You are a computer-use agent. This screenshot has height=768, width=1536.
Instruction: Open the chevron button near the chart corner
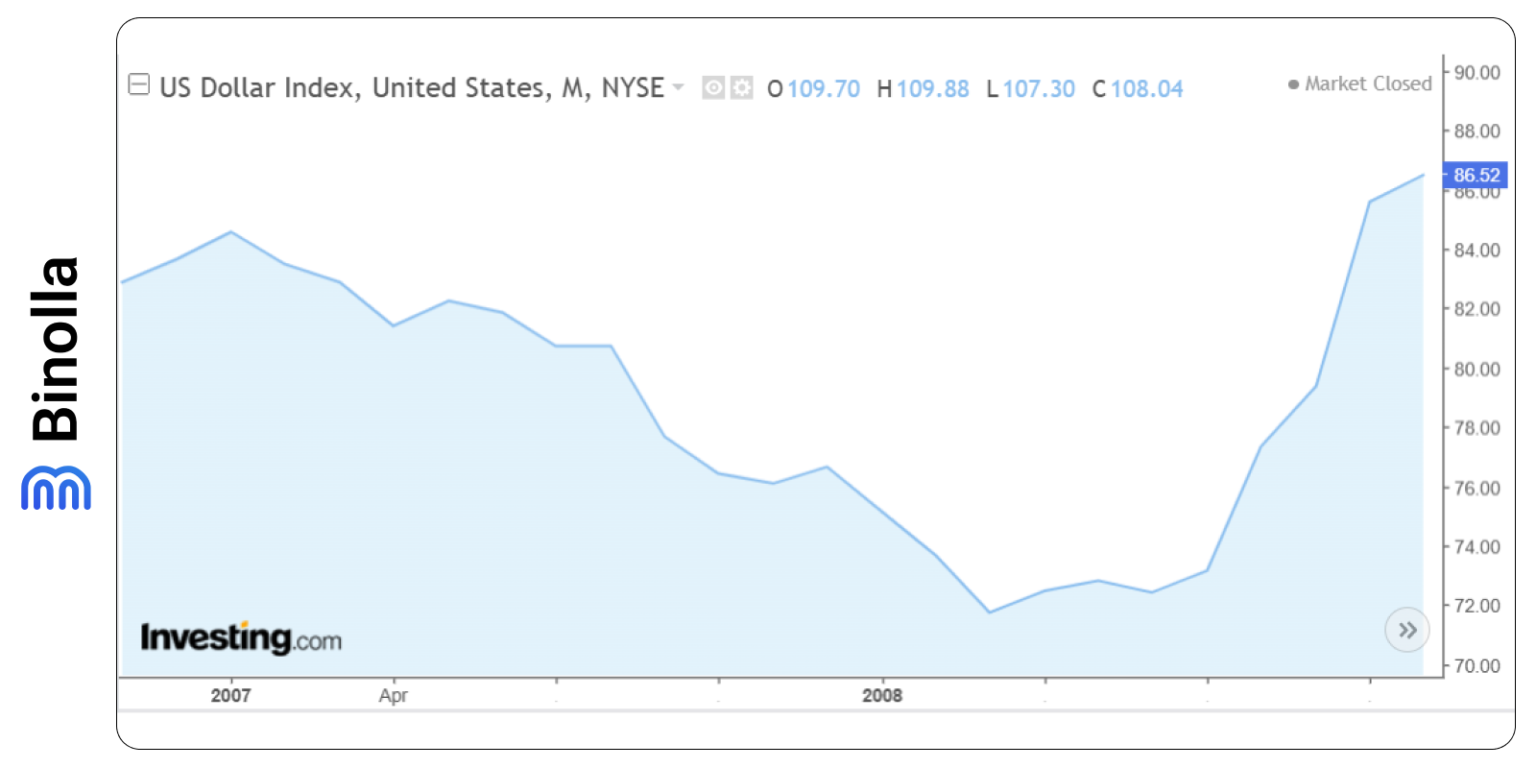(x=1407, y=629)
